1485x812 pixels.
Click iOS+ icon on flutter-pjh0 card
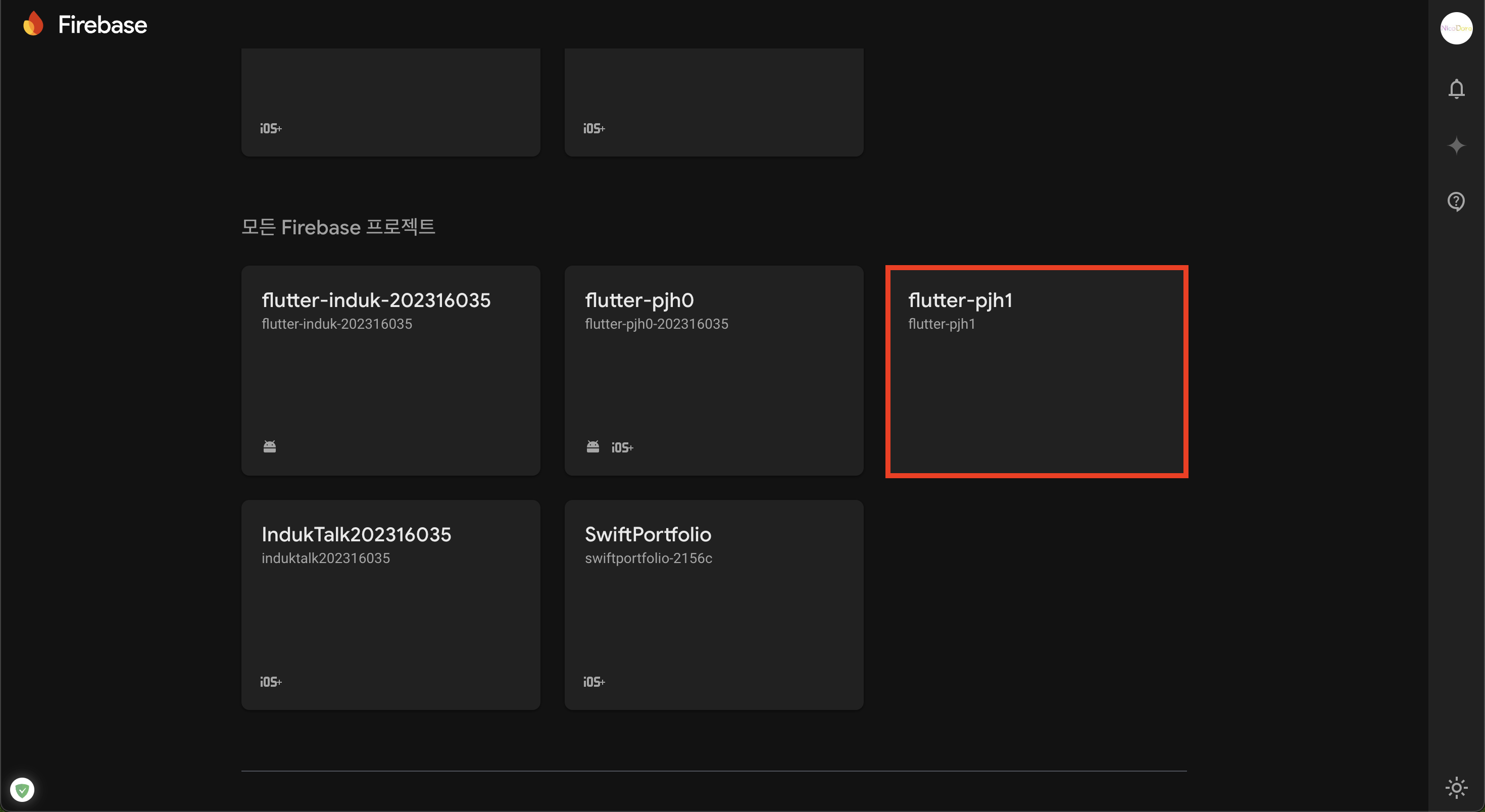(622, 448)
